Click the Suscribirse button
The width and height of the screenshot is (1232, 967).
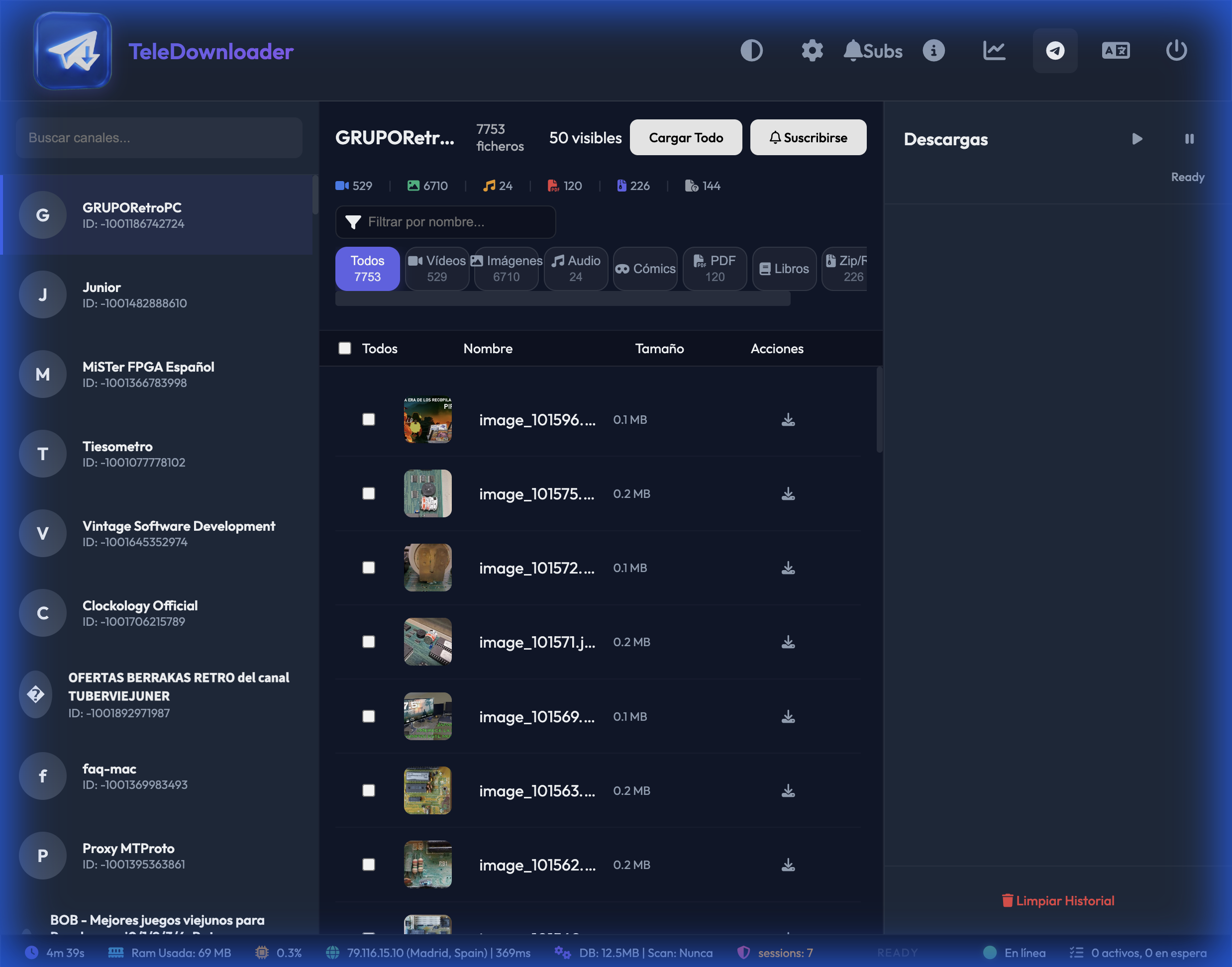point(808,138)
